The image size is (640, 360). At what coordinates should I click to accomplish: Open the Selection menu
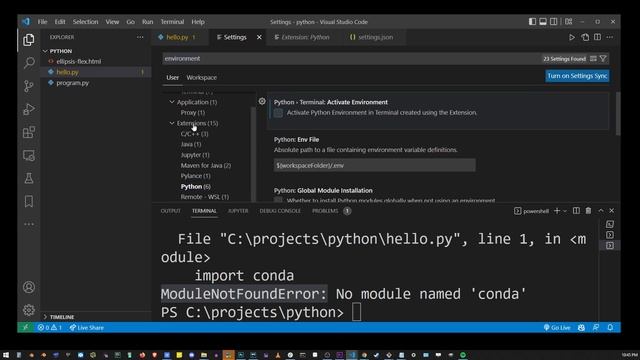85,22
